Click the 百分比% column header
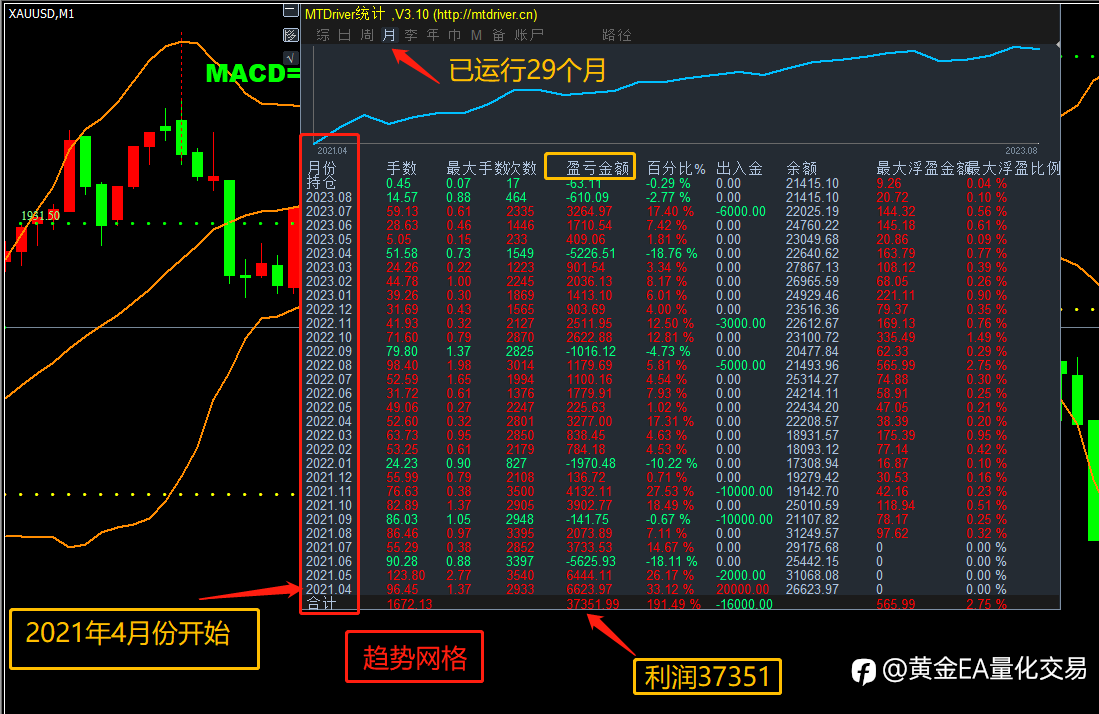This screenshot has height=714, width=1099. [676, 168]
